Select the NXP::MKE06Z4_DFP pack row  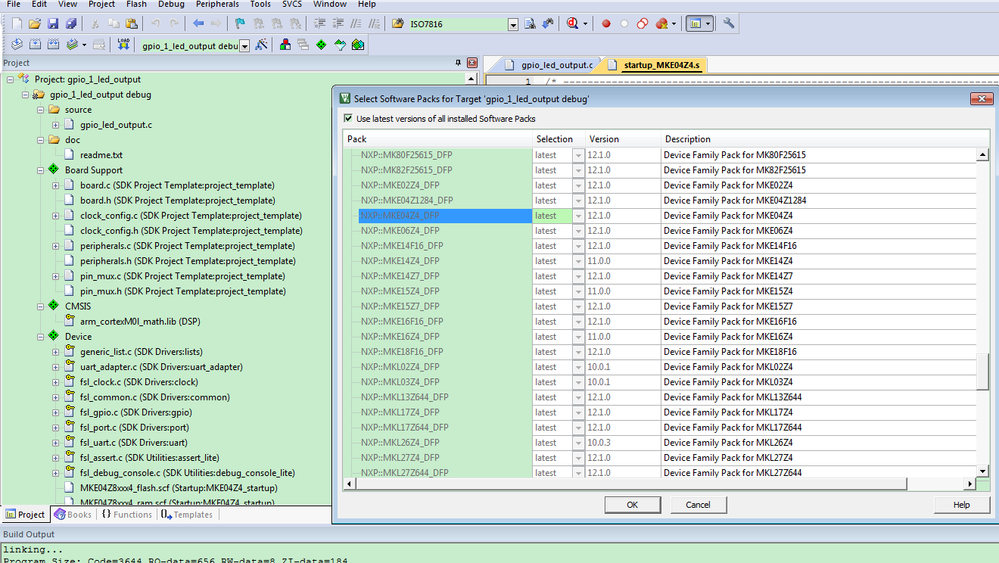pyautogui.click(x=400, y=231)
